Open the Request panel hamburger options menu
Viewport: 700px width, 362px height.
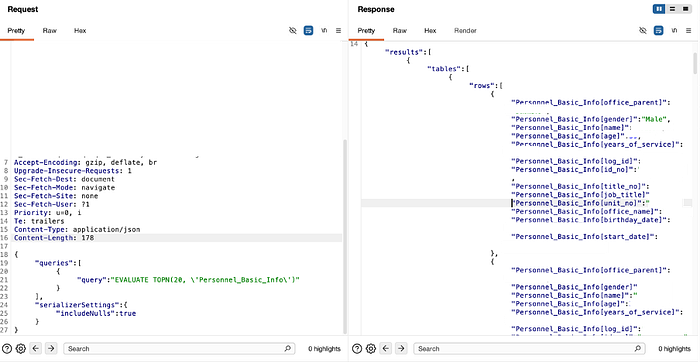338,30
